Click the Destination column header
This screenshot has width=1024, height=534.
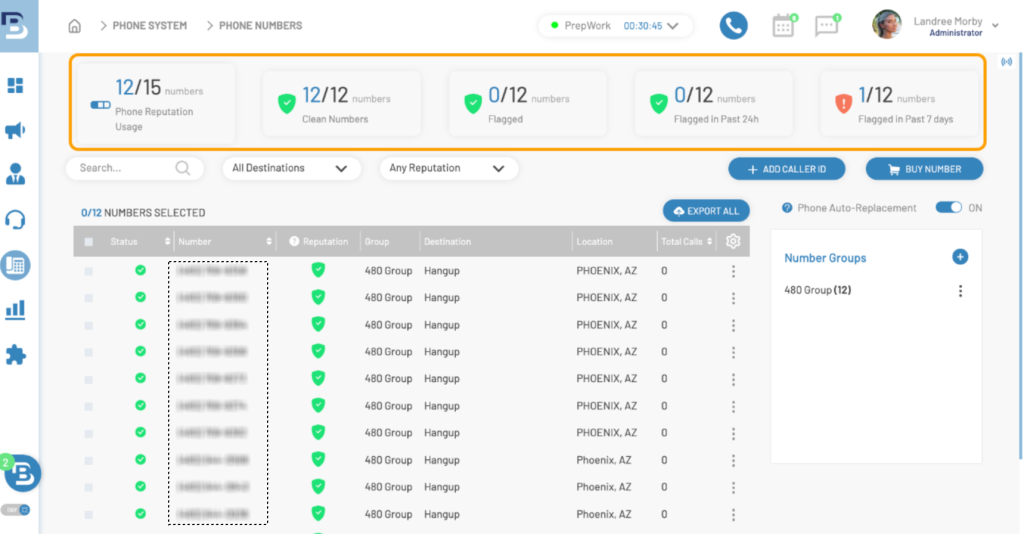pos(447,242)
